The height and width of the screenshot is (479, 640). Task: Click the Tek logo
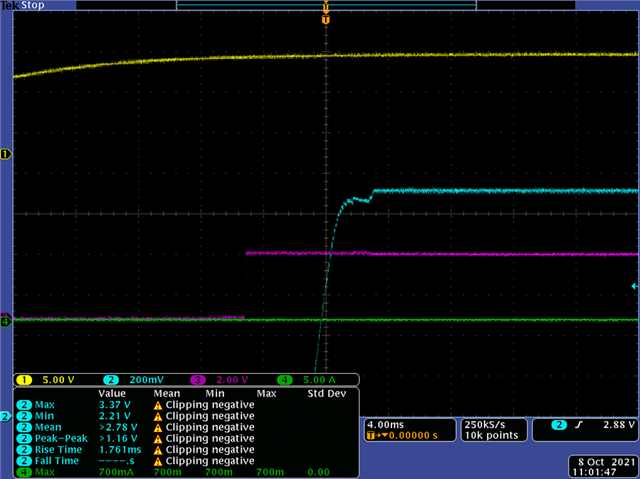(x=9, y=5)
